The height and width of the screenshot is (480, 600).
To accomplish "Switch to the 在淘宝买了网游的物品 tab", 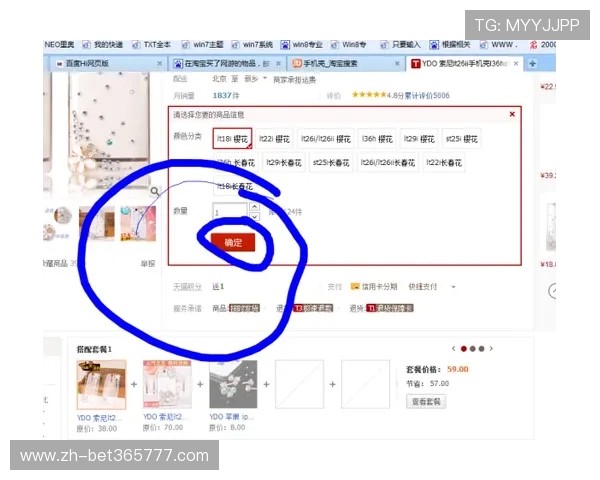I will 227,64.
